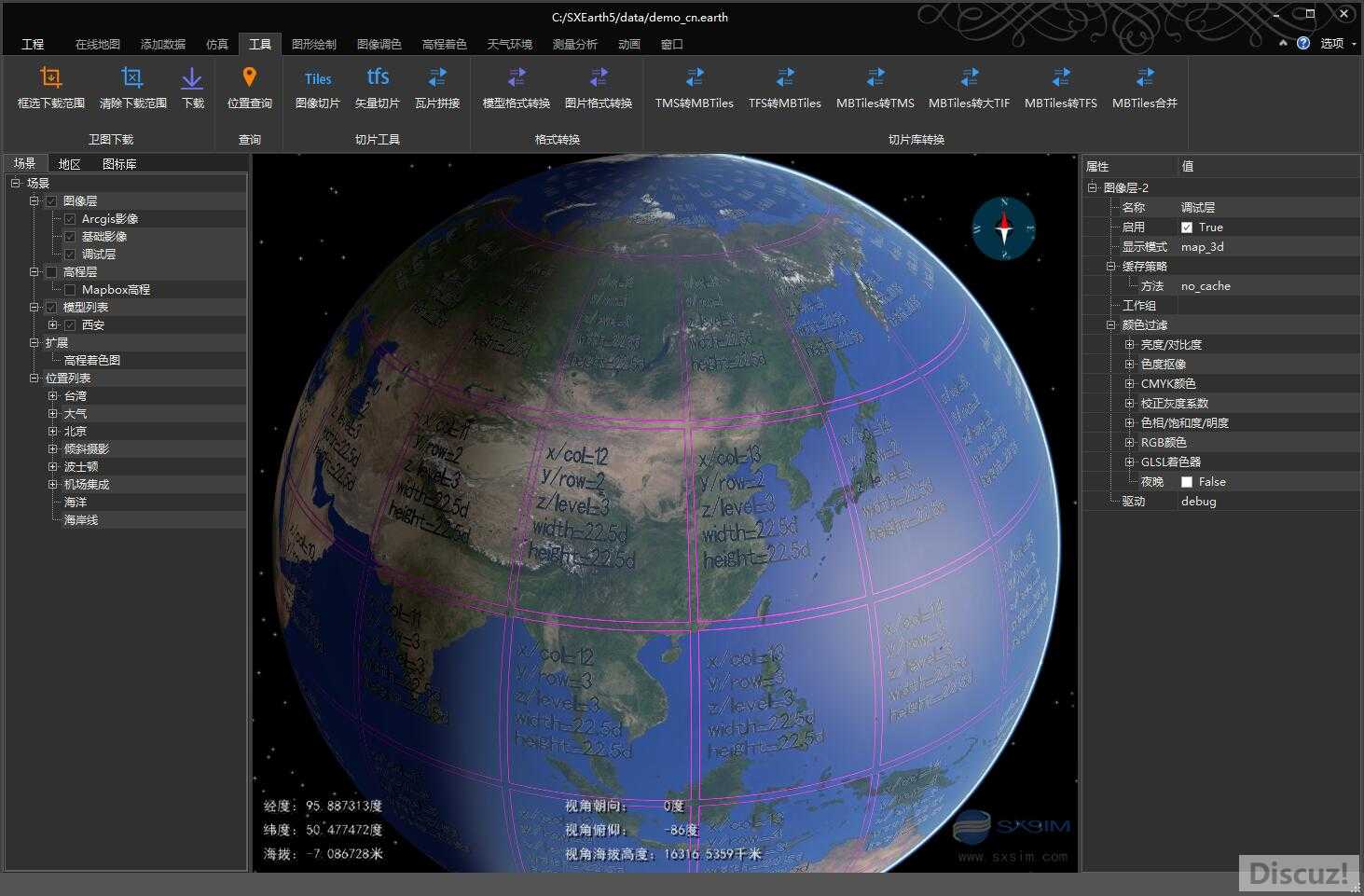Start satellite map 下载 icon
Viewport: 1364px width, 896px height.
click(x=192, y=77)
